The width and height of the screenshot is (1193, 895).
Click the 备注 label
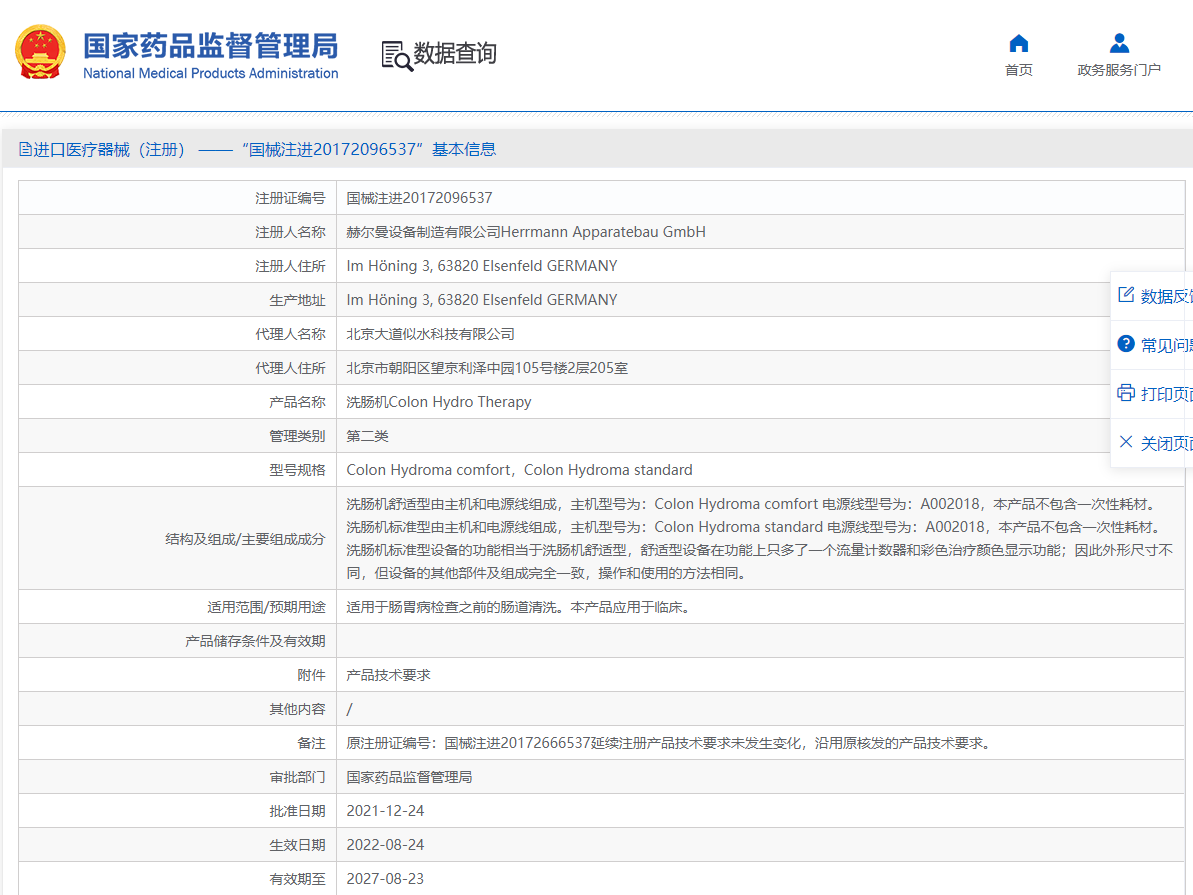311,743
